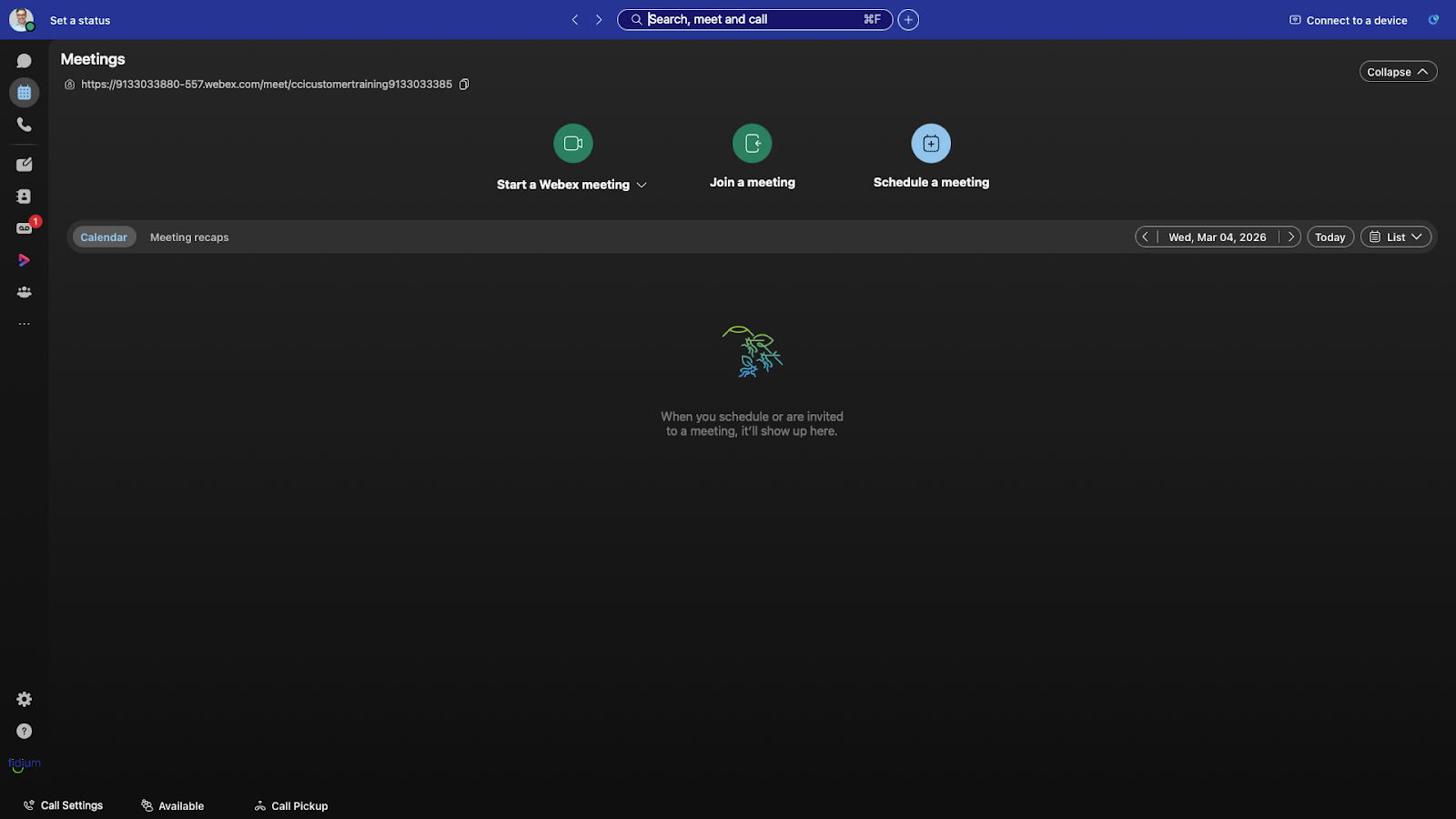Click the Today button

1330,238
